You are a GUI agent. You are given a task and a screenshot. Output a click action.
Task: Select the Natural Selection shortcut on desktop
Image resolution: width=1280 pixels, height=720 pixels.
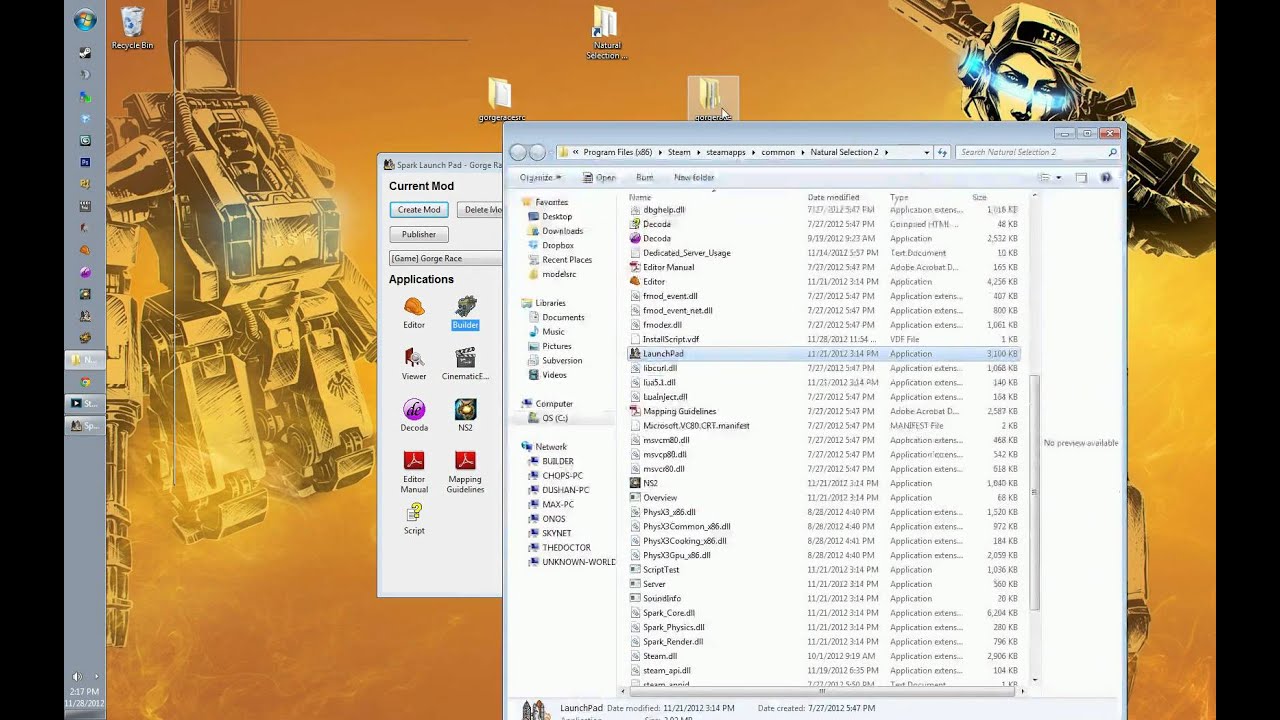tap(606, 33)
